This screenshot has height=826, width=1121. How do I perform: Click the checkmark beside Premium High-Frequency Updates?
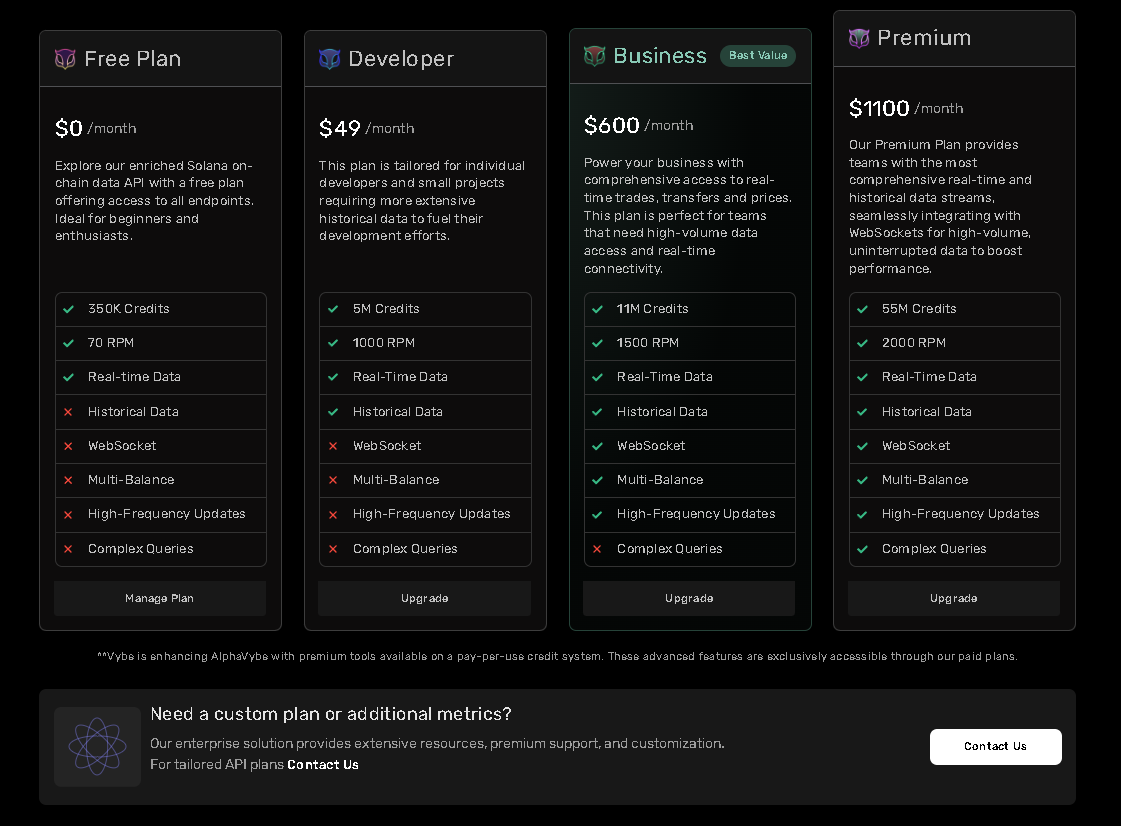pyautogui.click(x=862, y=515)
